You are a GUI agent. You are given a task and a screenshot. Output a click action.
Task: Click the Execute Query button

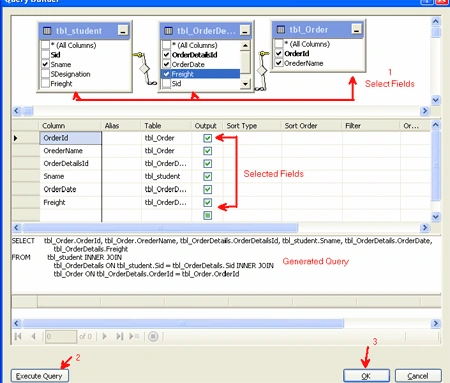(x=40, y=376)
